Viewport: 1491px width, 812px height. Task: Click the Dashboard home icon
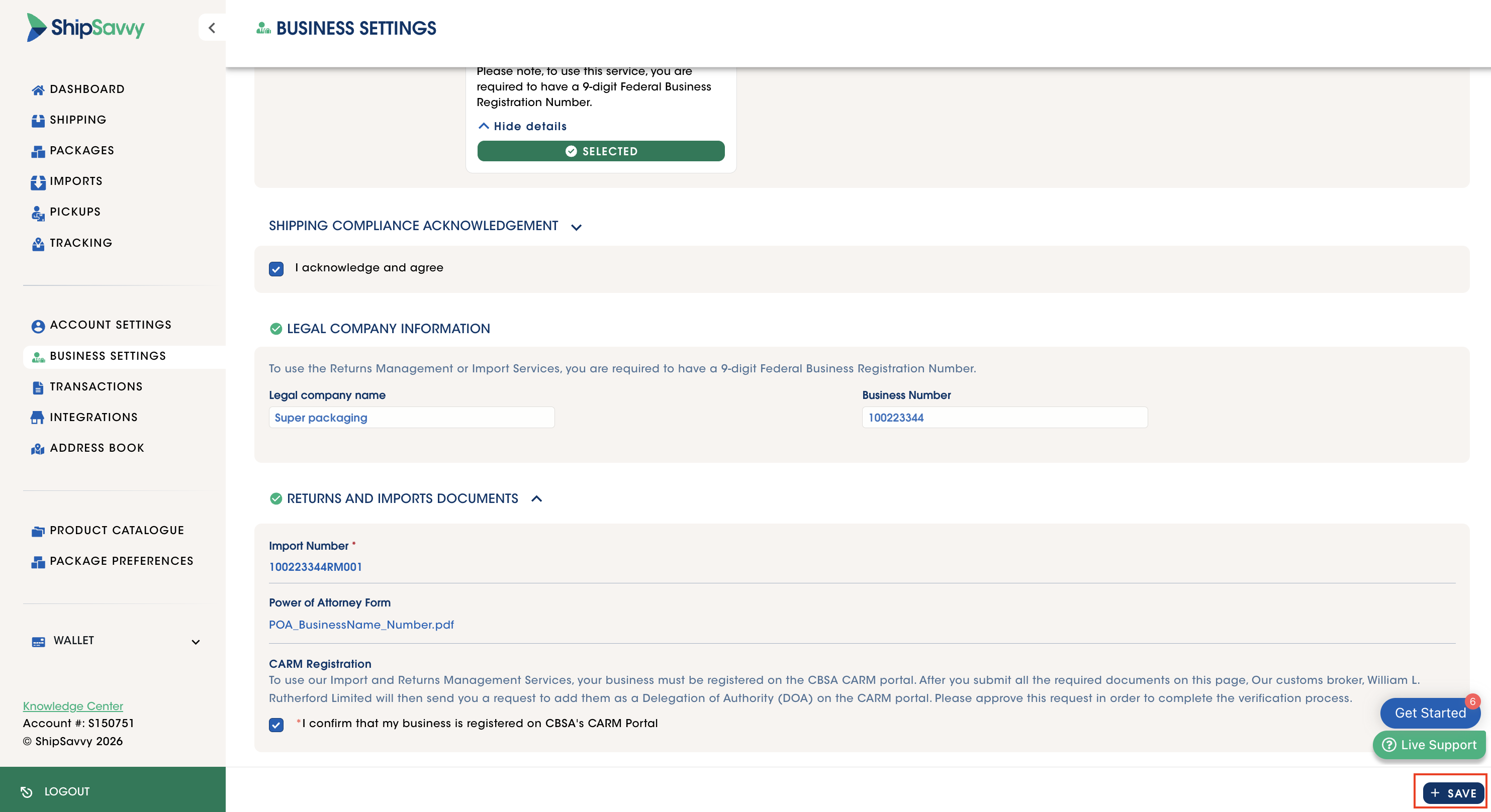click(x=38, y=89)
